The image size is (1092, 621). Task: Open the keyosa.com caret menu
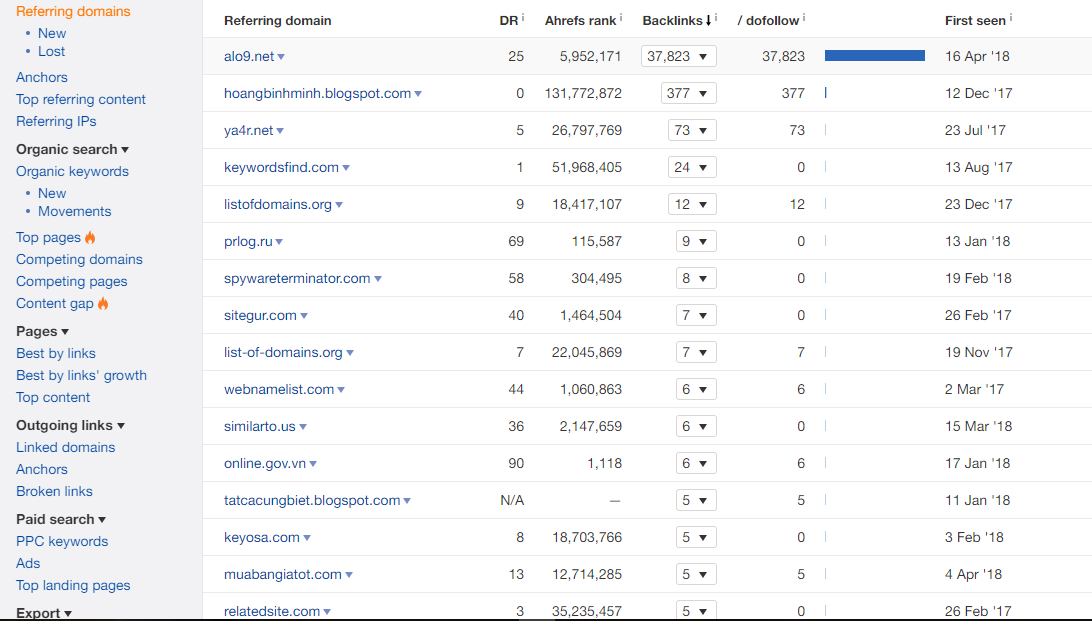tap(307, 538)
